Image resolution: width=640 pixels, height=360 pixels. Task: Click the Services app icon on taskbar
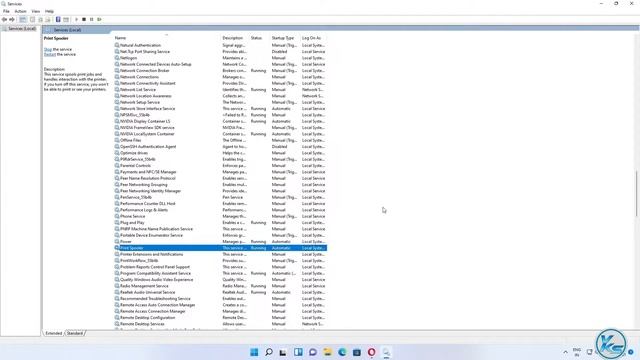(386, 352)
